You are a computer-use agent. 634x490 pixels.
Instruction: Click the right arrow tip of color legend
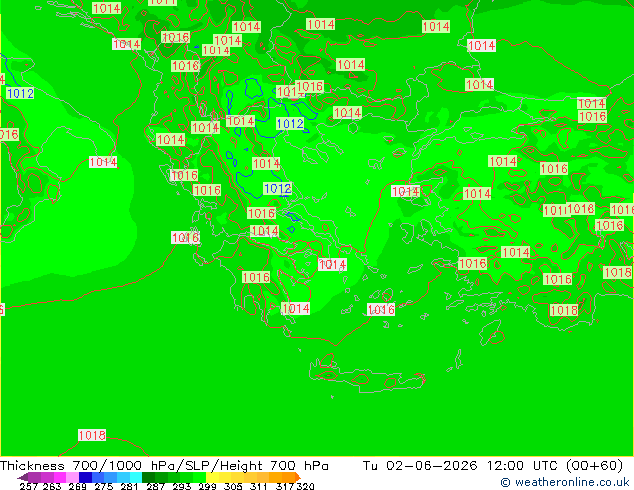299,477
